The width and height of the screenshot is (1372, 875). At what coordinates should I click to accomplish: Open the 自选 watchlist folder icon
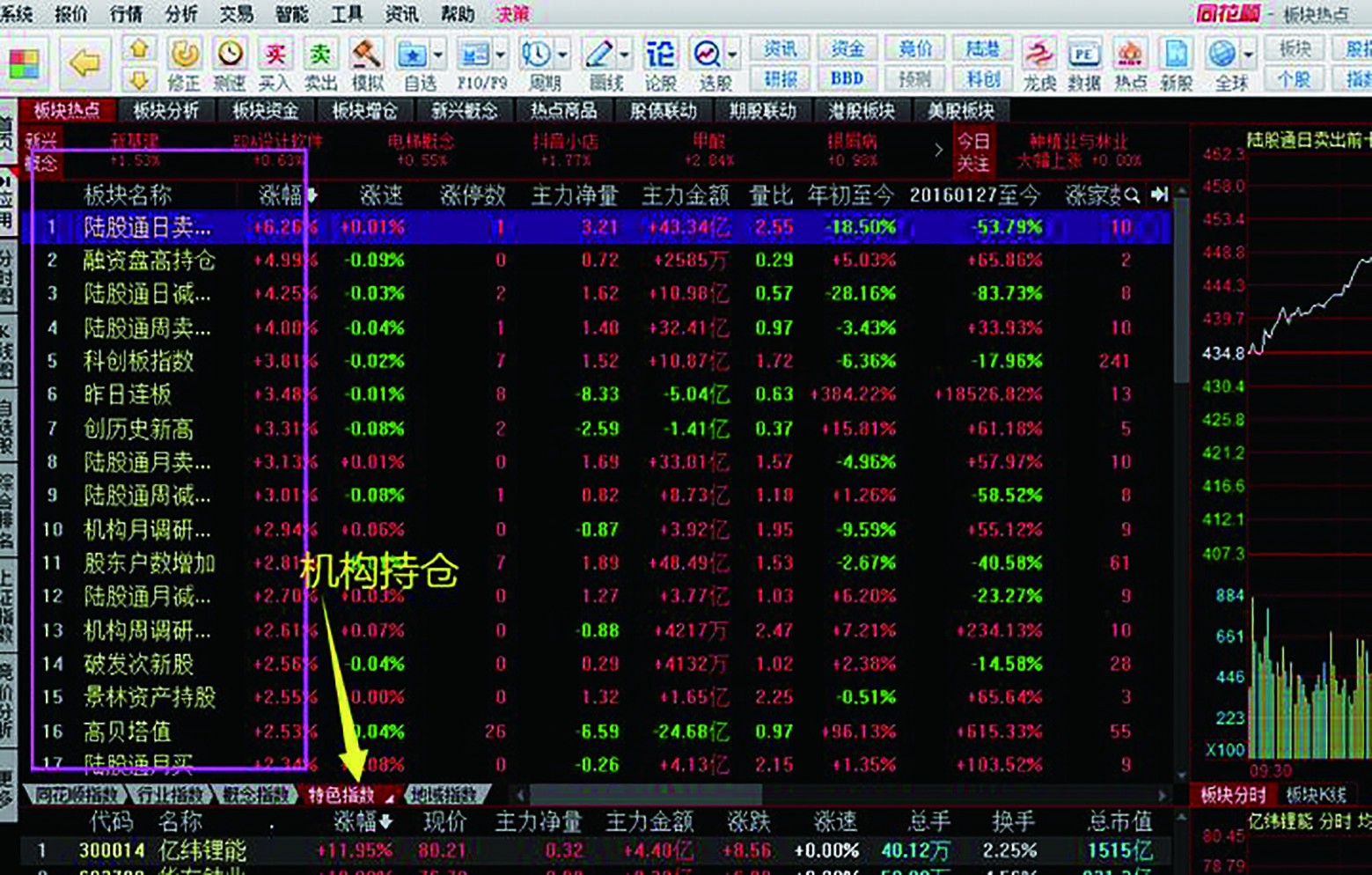pyautogui.click(x=414, y=55)
